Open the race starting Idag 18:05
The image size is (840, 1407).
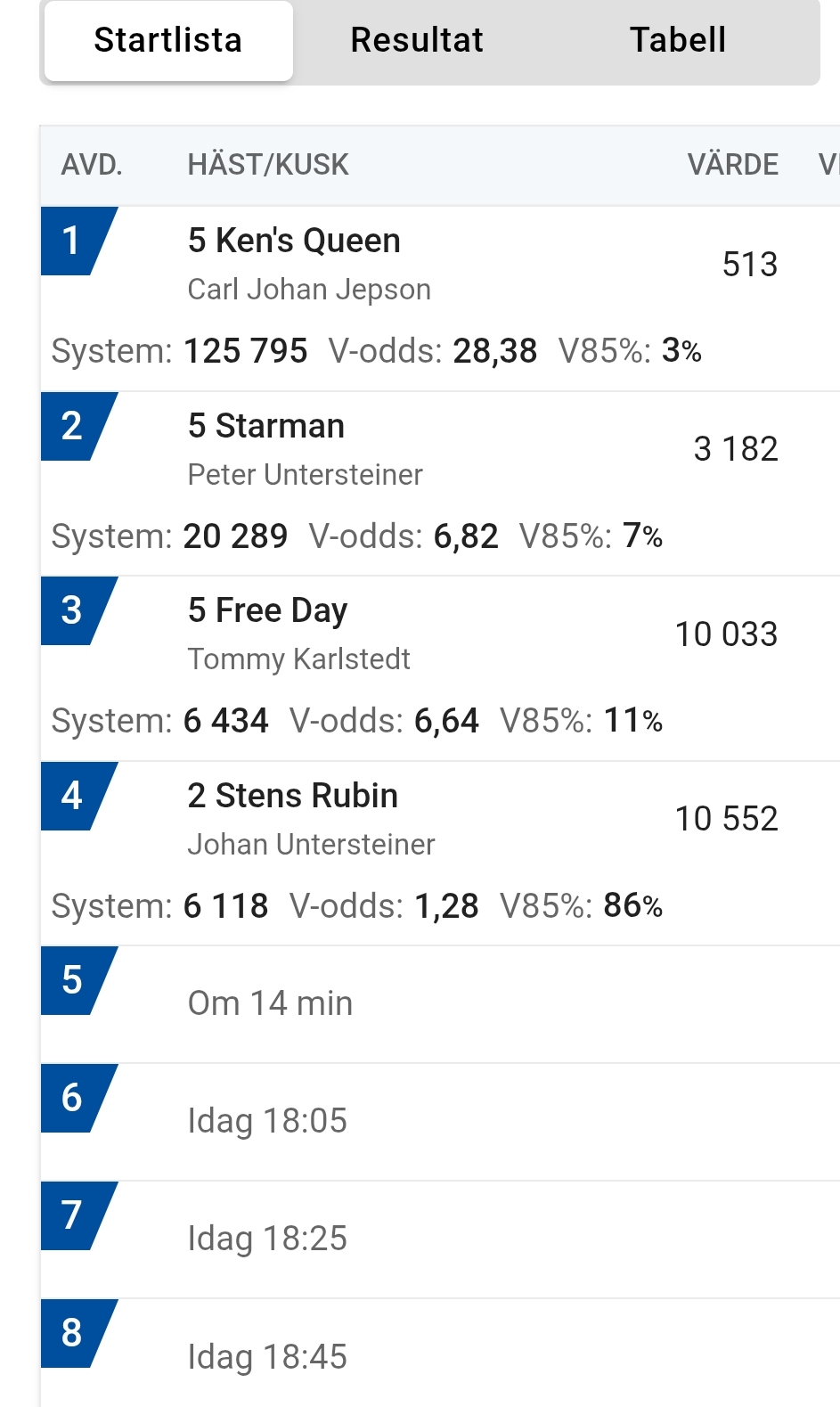tap(267, 1121)
